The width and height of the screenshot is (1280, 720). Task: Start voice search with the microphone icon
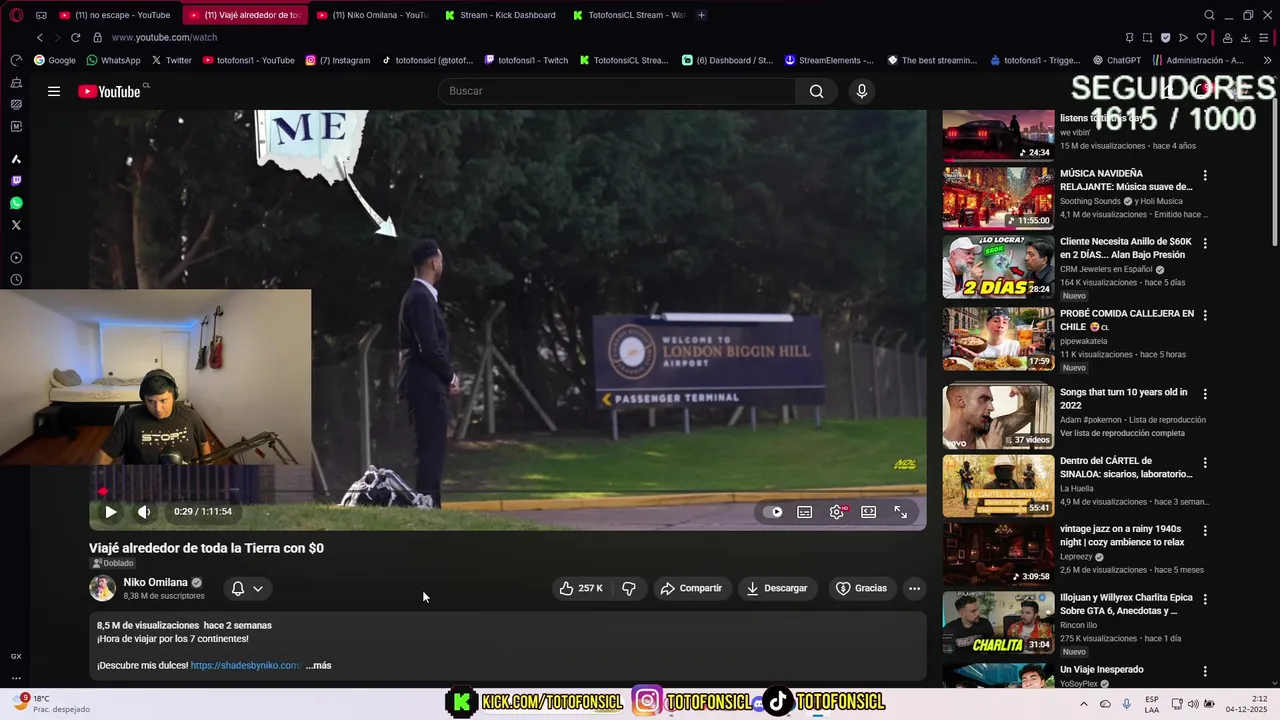[x=862, y=91]
